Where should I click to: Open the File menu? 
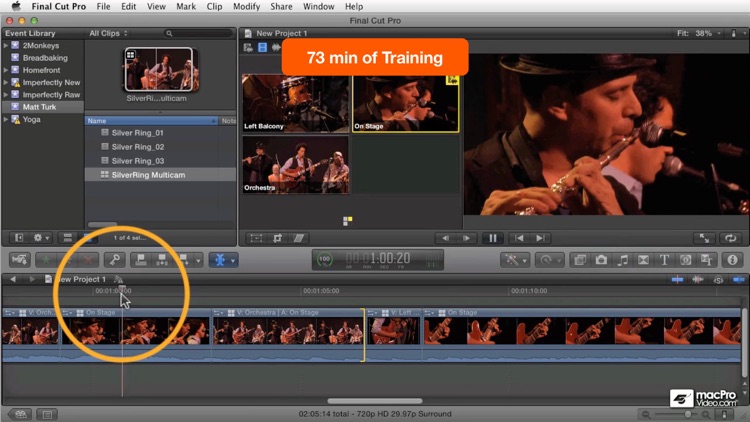click(x=103, y=6)
